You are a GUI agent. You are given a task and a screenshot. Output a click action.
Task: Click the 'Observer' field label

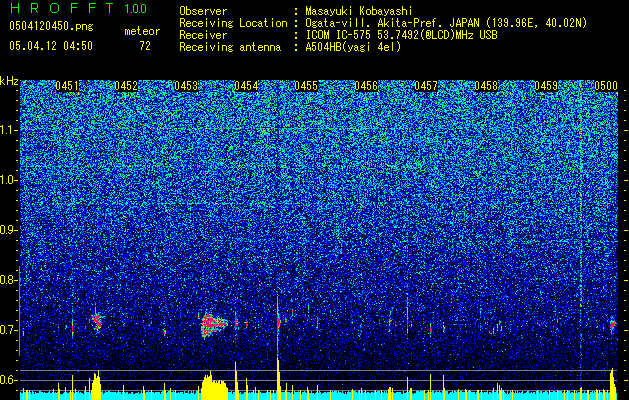click(203, 11)
